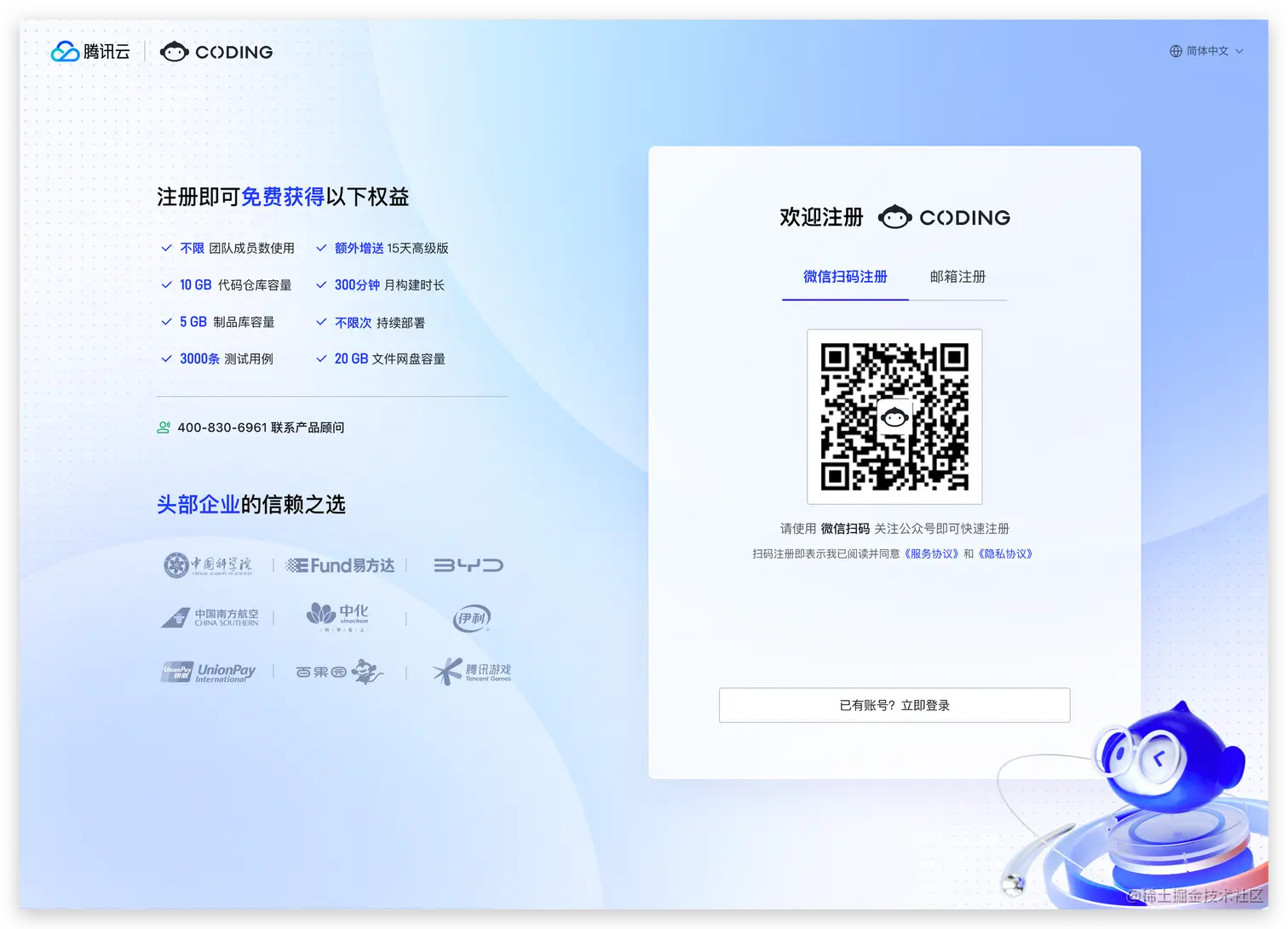
Task: Click the 伊利 logo
Action: click(471, 618)
